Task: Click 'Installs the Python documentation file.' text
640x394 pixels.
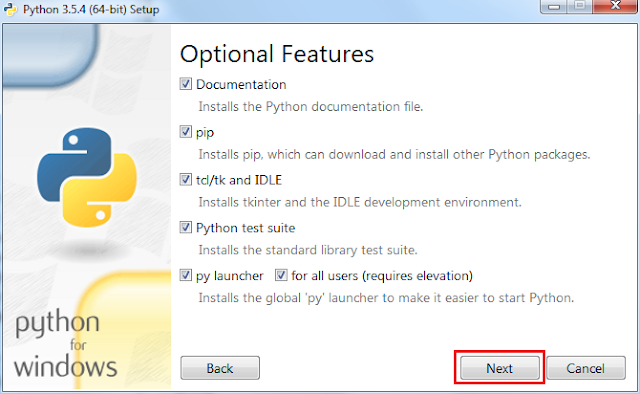Action: (311, 107)
